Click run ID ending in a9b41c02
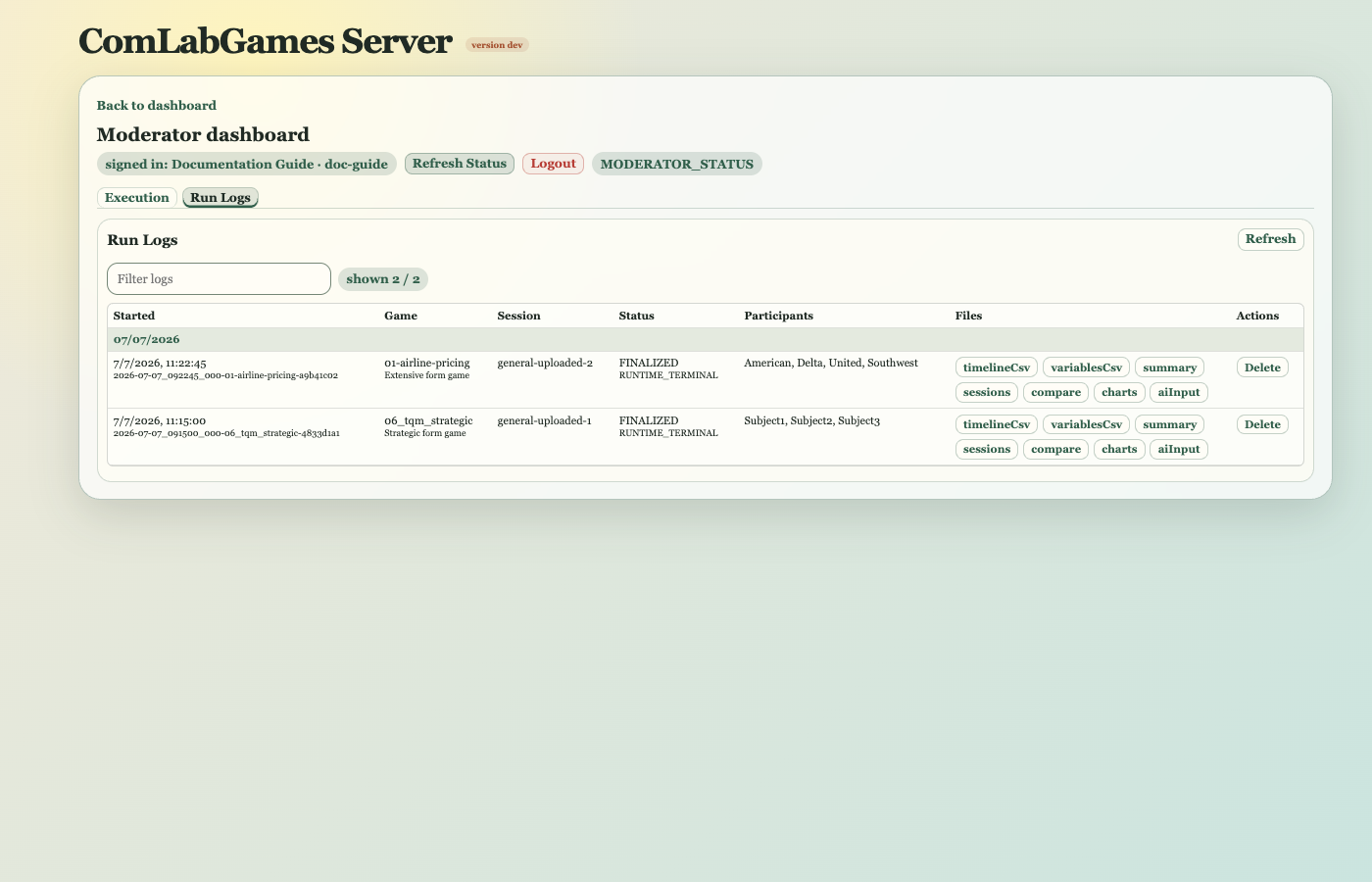 [225, 375]
